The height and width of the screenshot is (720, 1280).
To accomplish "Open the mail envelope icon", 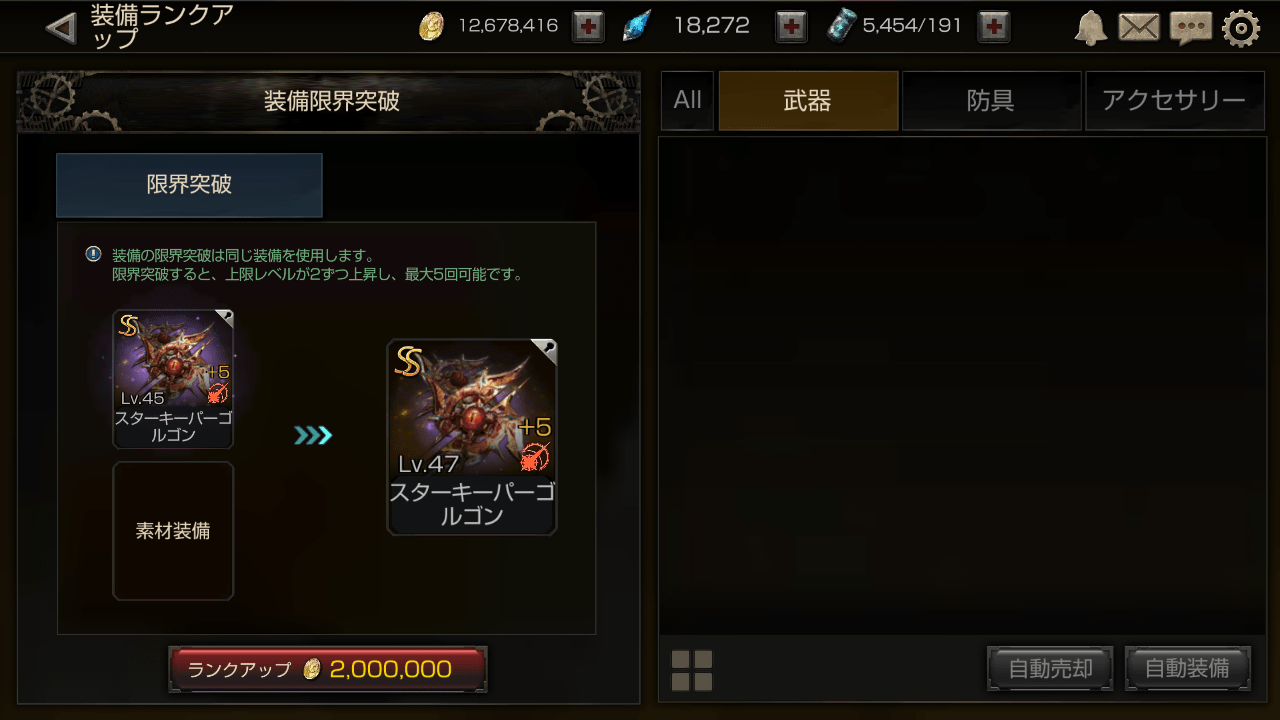I will [1139, 28].
